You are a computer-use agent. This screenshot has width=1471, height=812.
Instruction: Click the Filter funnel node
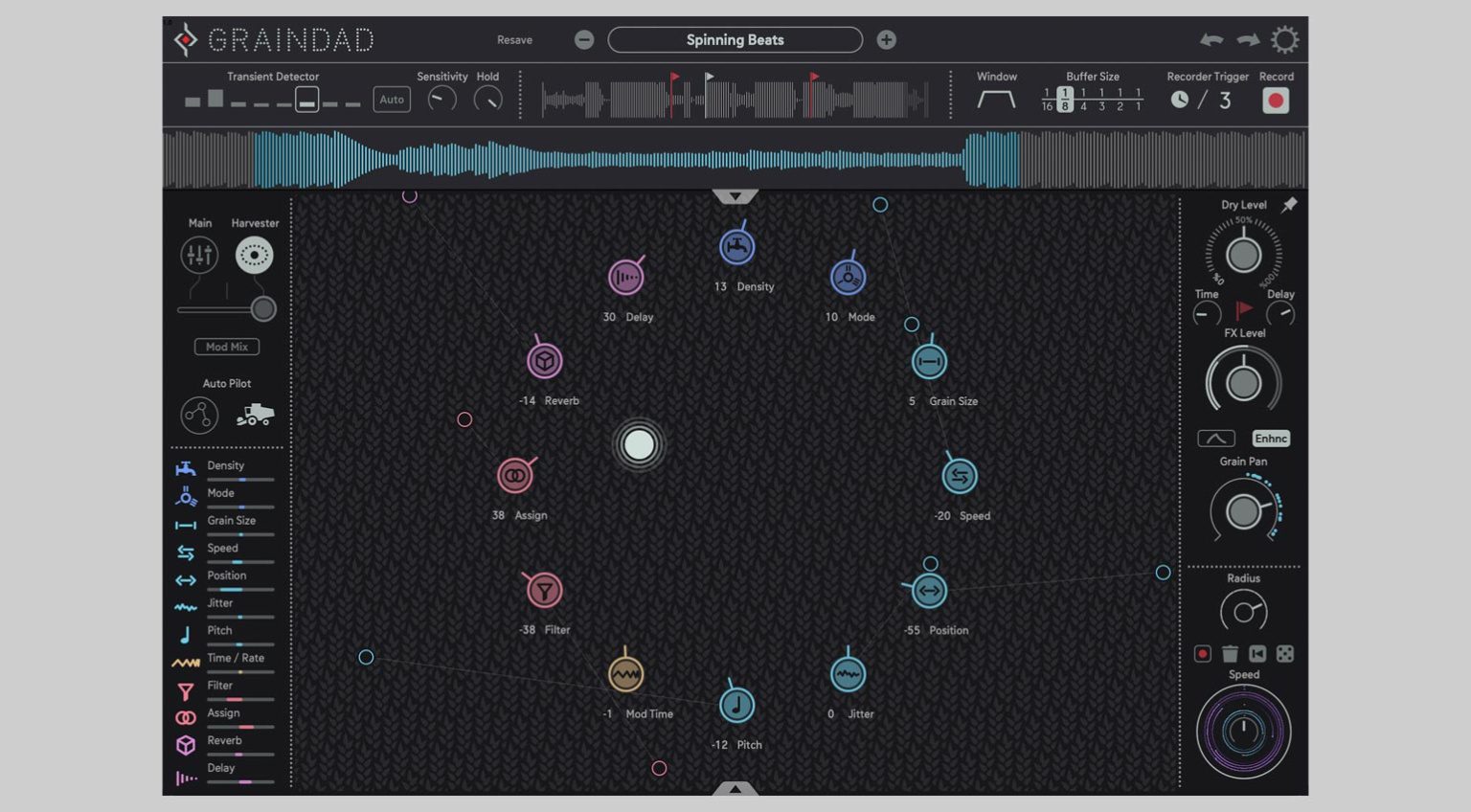click(x=544, y=591)
